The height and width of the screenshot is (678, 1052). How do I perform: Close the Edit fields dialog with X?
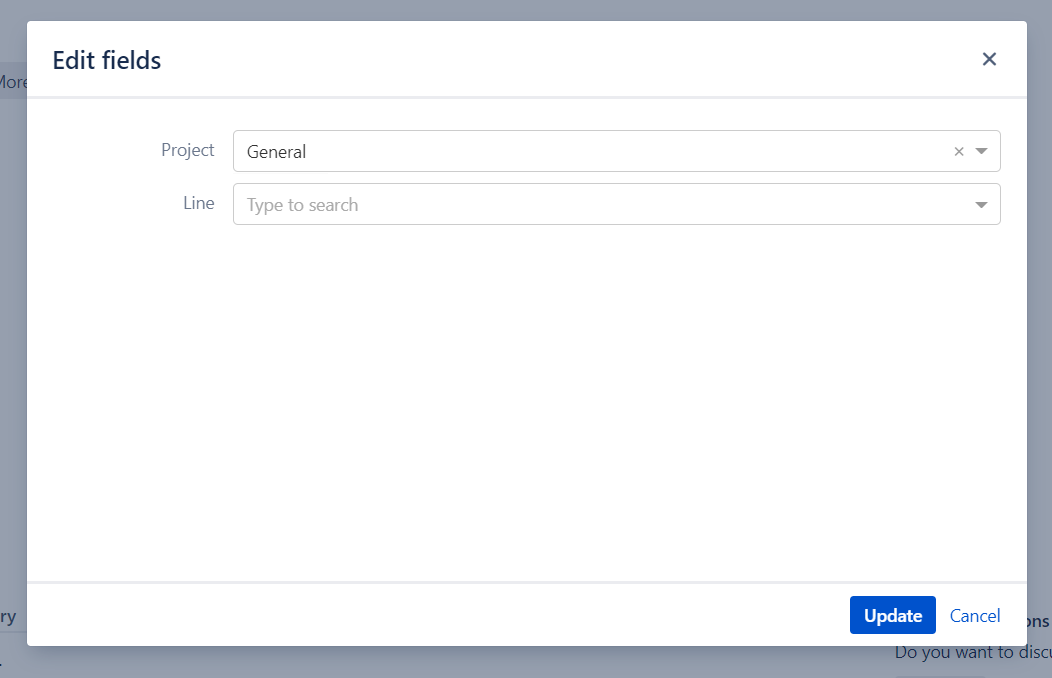click(x=989, y=59)
